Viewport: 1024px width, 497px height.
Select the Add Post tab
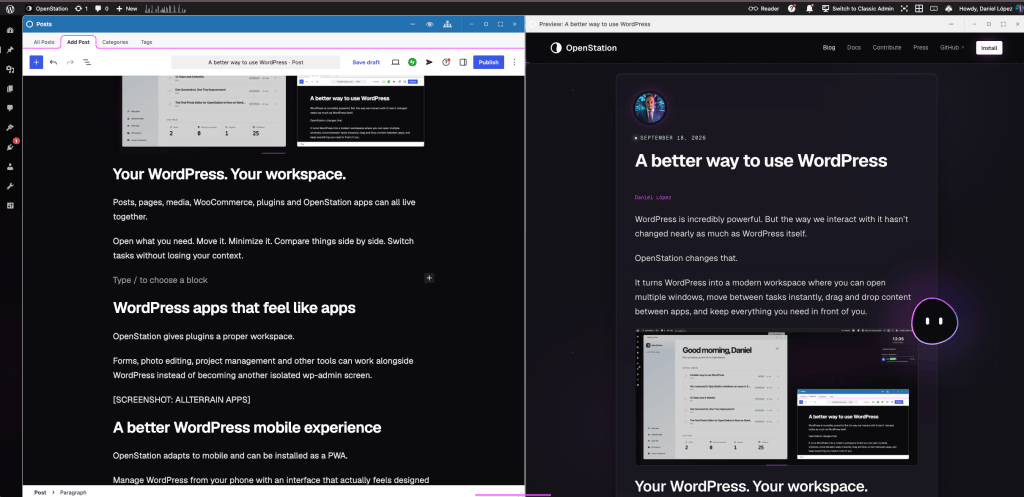pos(78,42)
